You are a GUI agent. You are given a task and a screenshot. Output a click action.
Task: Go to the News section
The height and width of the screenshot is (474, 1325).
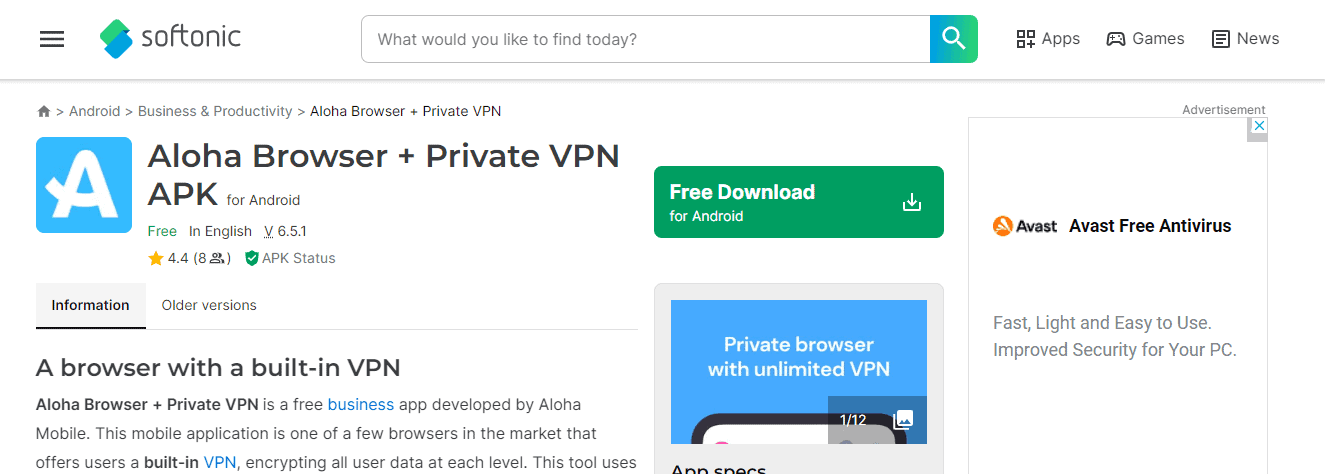(1246, 39)
